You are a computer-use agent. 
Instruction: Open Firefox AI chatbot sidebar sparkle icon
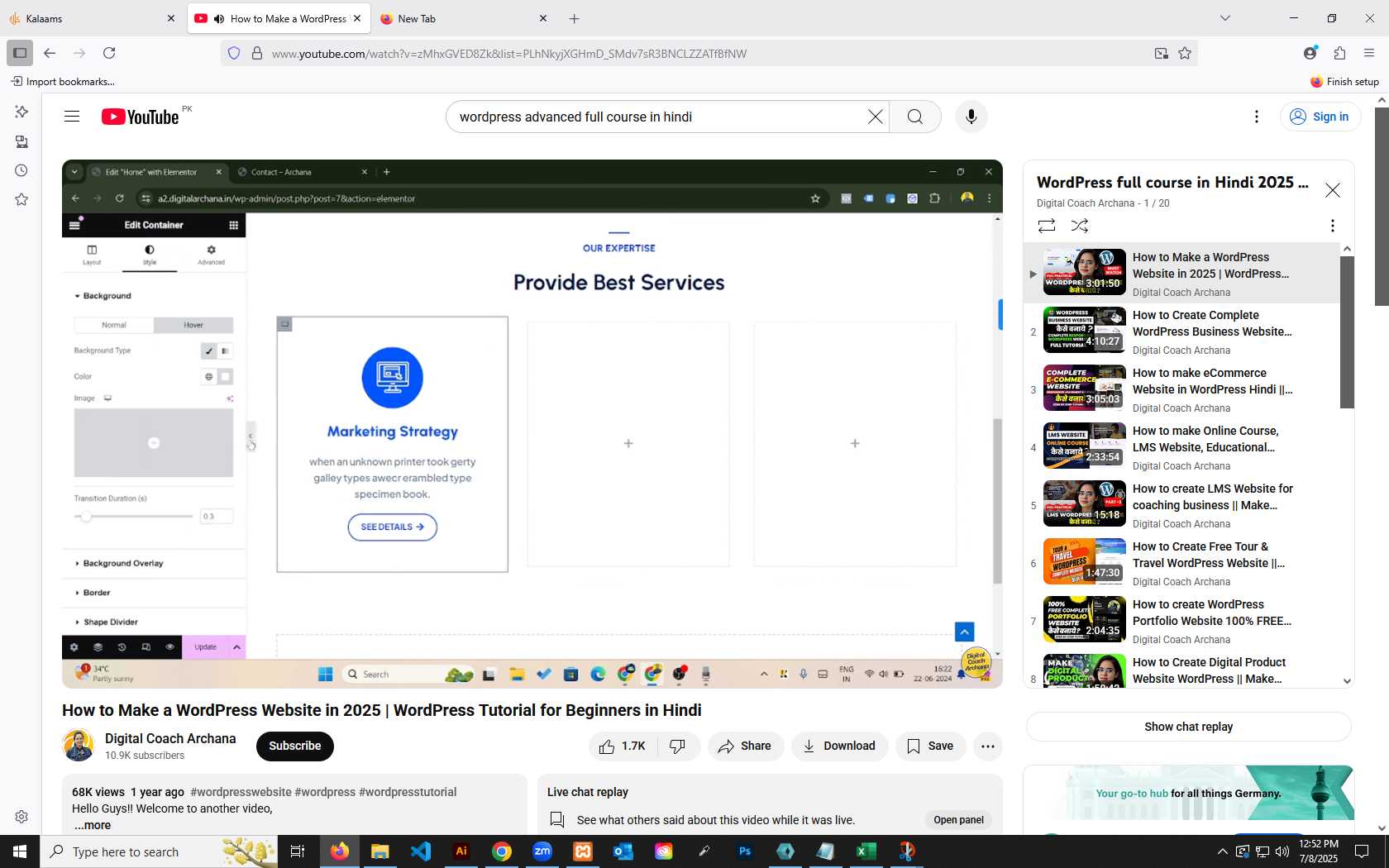21,112
